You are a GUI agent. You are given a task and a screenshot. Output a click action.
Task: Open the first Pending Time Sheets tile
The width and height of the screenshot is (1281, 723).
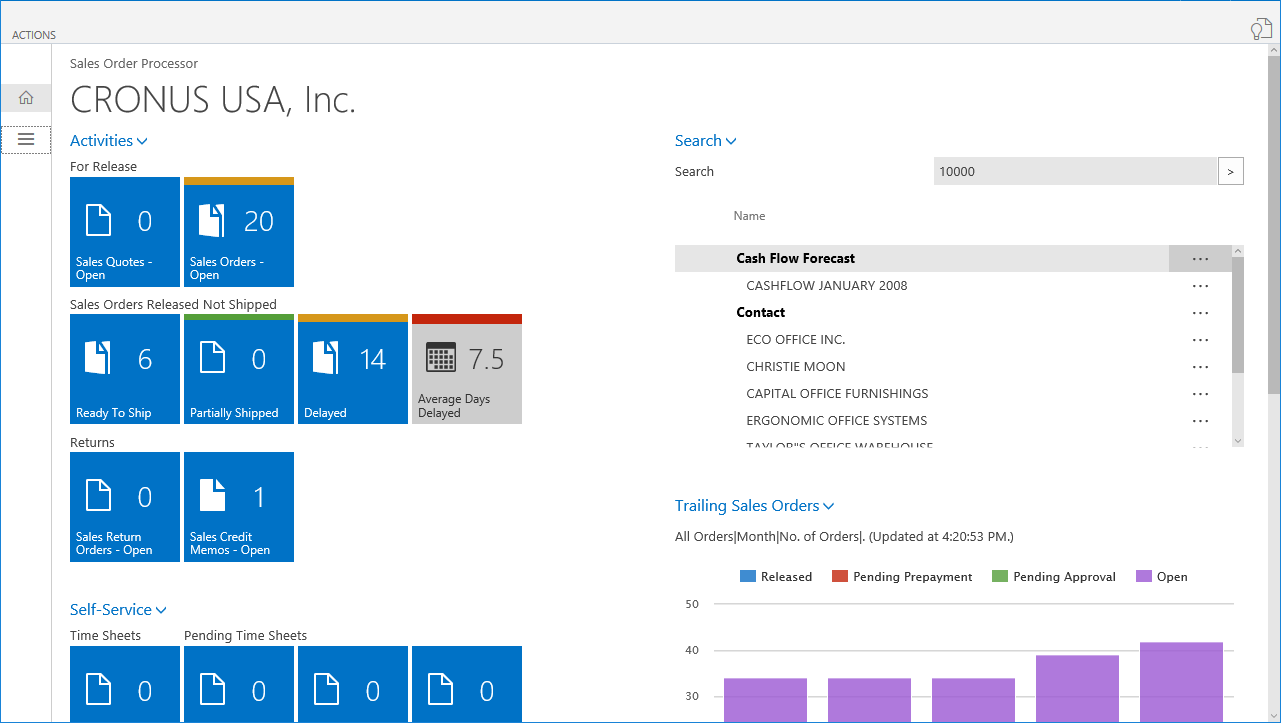coord(239,684)
